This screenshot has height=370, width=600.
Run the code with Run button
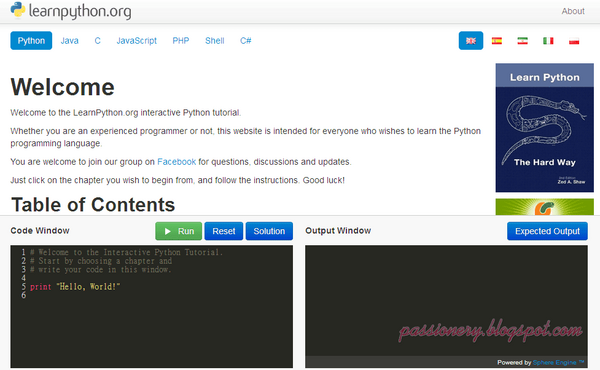tap(179, 231)
